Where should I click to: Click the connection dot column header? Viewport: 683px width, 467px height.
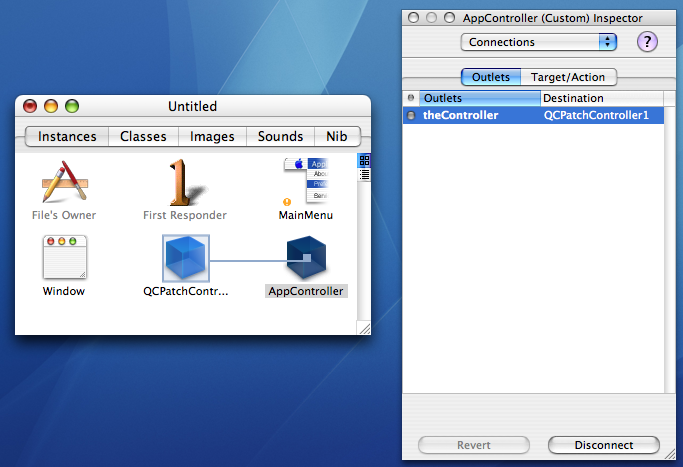pos(410,98)
